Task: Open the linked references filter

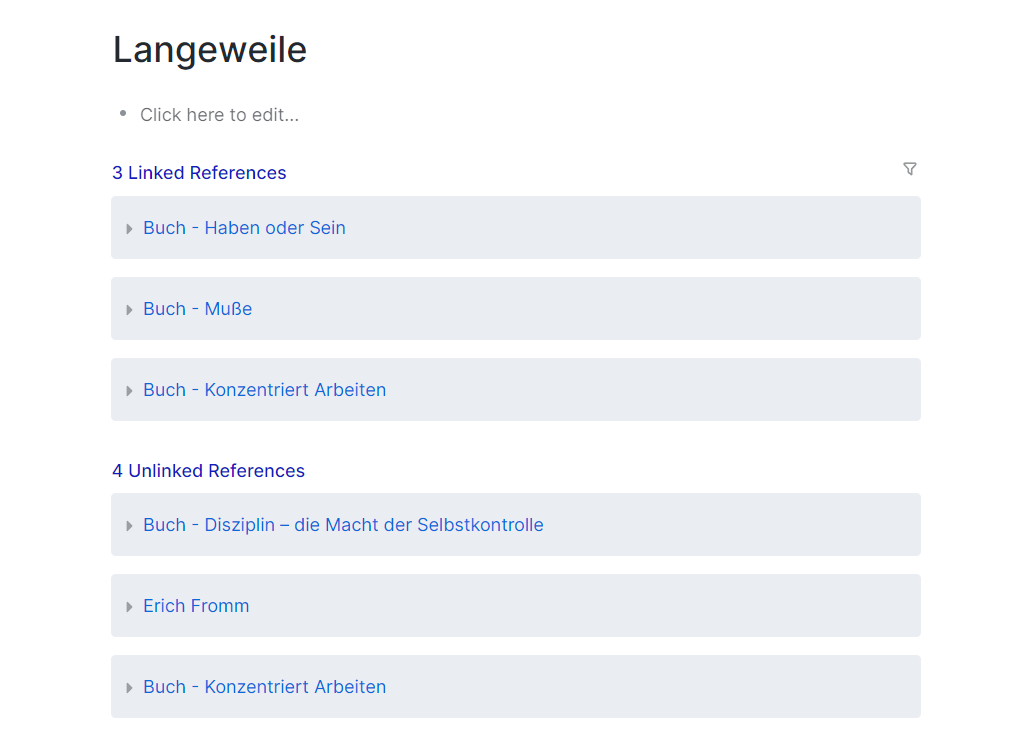Action: click(909, 169)
